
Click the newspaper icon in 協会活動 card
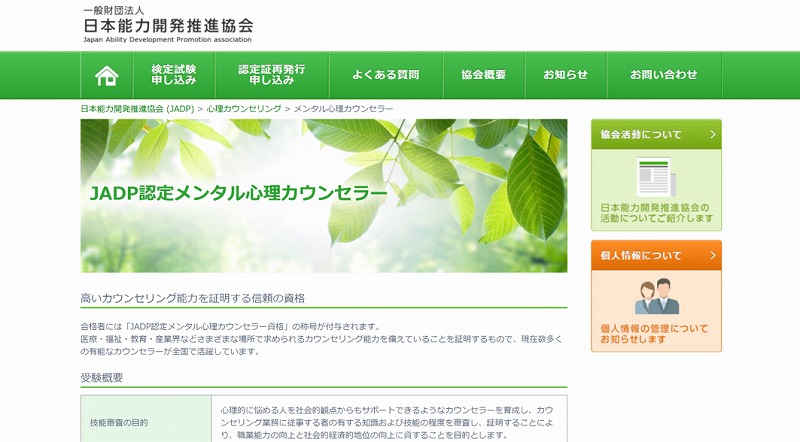click(656, 177)
